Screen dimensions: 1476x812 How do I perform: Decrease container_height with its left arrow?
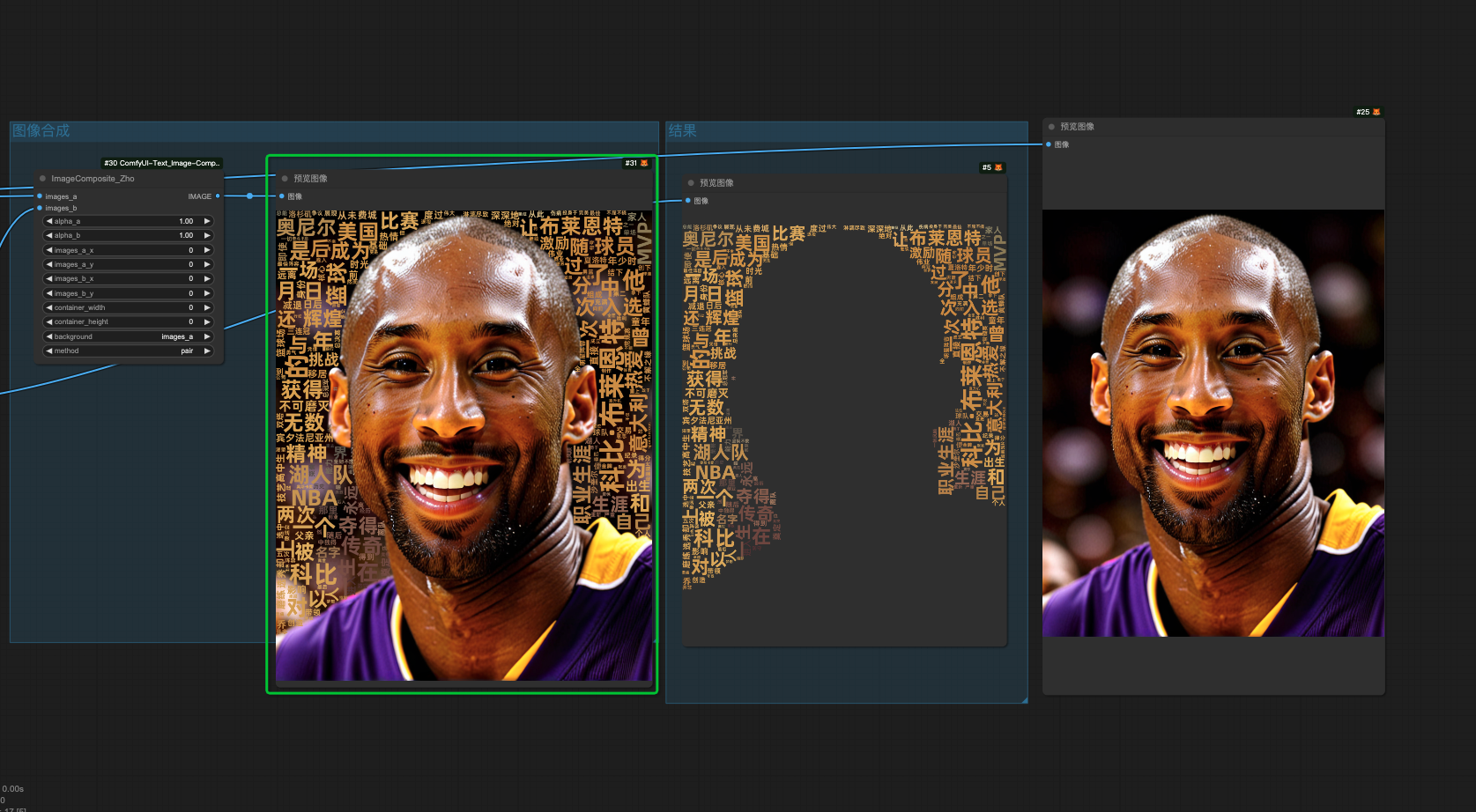coord(49,321)
